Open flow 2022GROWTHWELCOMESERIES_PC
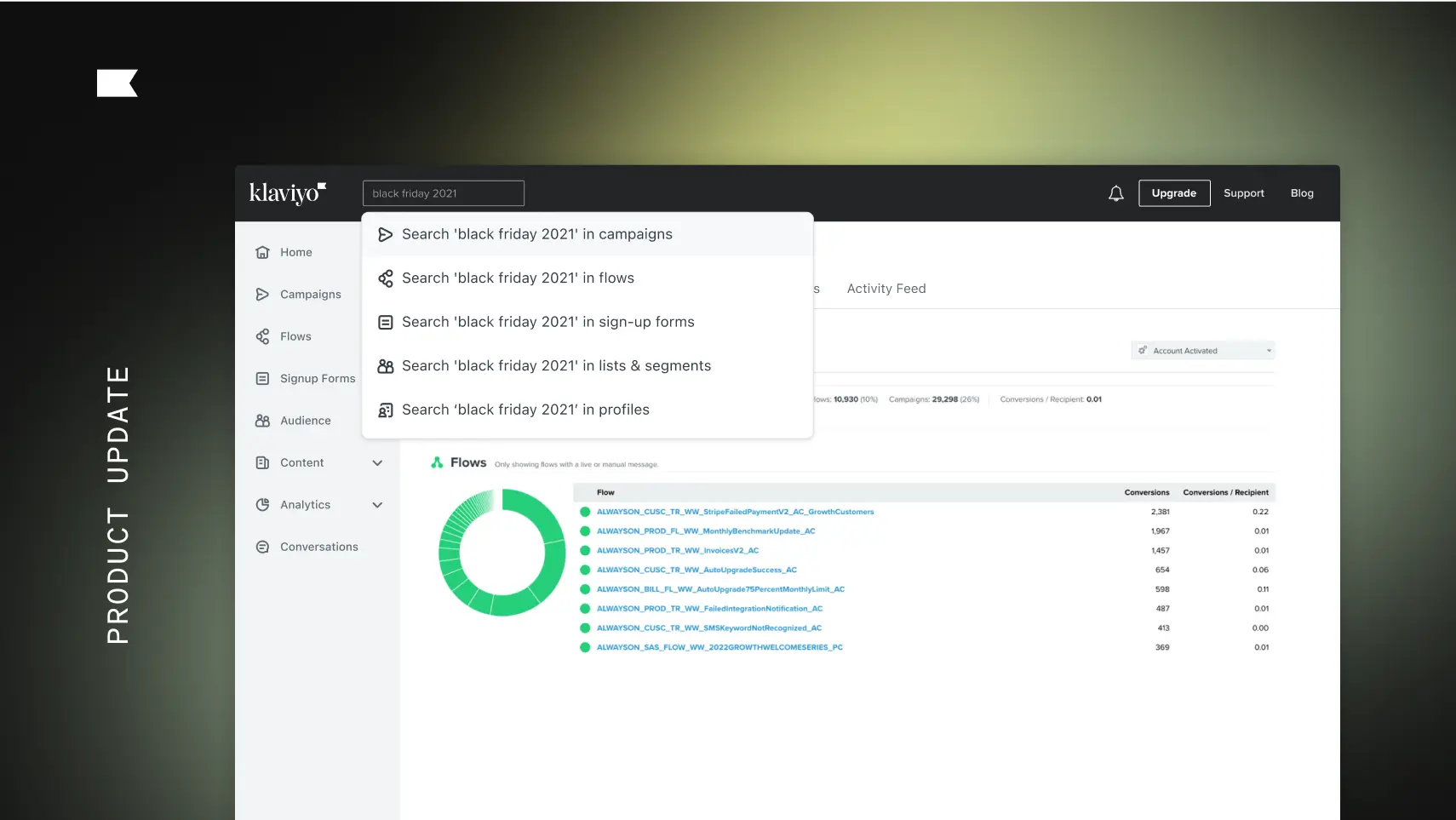 tap(719, 648)
